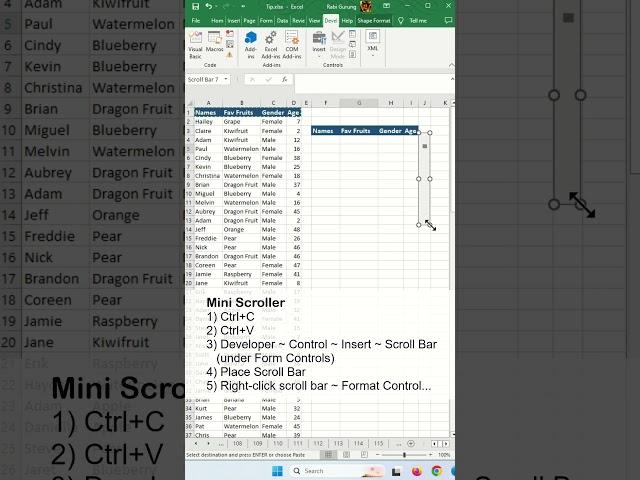Image resolution: width=640 pixels, height=480 pixels.
Task: Customize Quick Access Toolbar dropdown
Action: click(243, 7)
